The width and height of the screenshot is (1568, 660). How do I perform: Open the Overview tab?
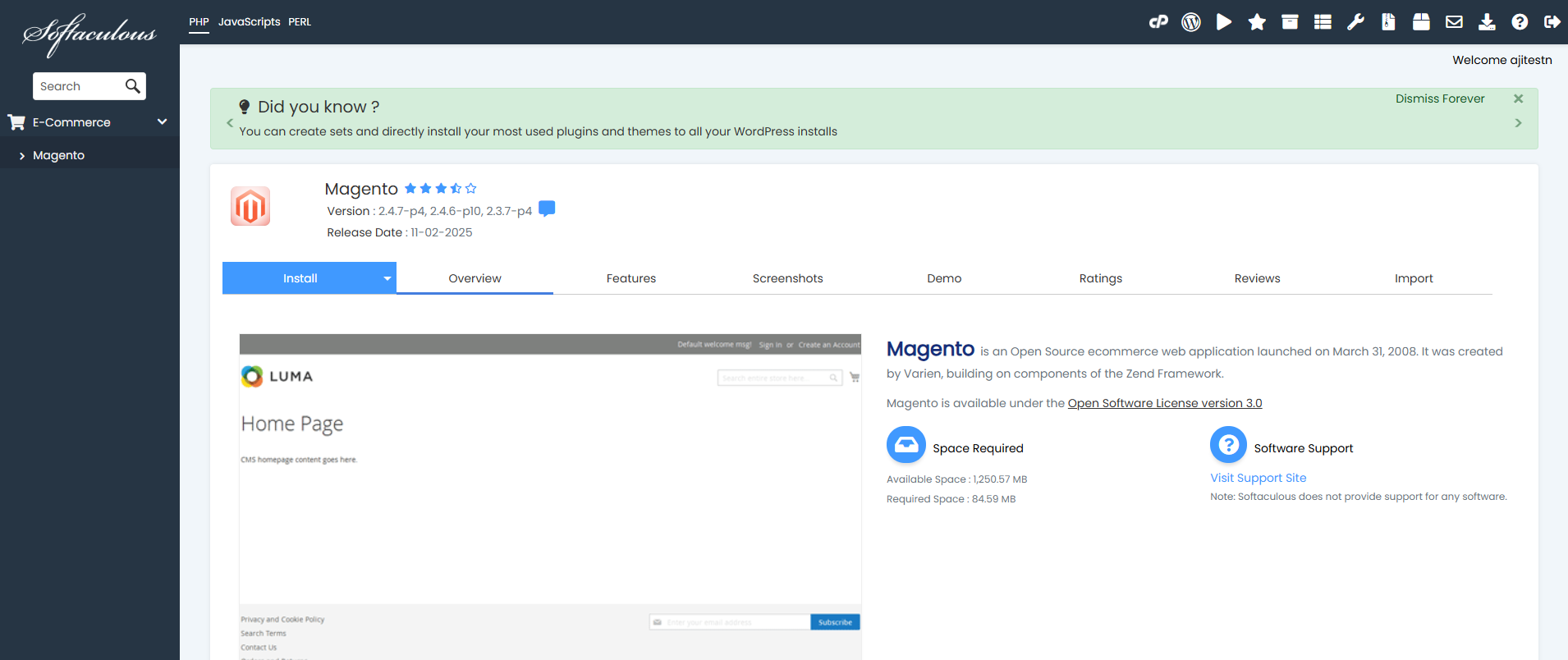475,278
